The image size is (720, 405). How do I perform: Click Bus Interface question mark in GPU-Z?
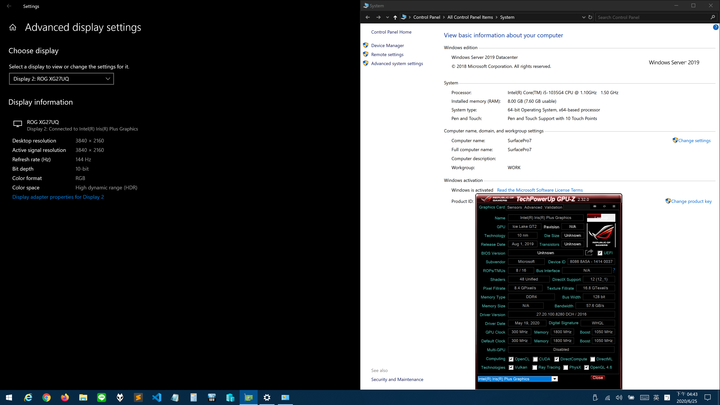(x=614, y=270)
